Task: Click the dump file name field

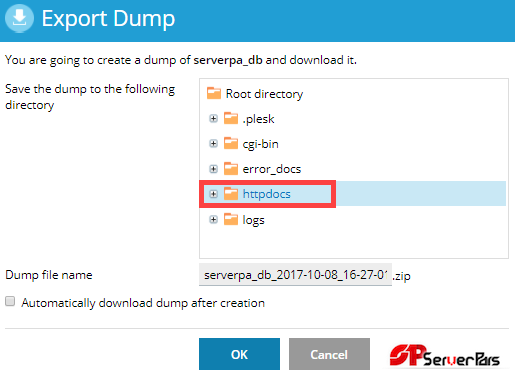Action: tap(295, 275)
